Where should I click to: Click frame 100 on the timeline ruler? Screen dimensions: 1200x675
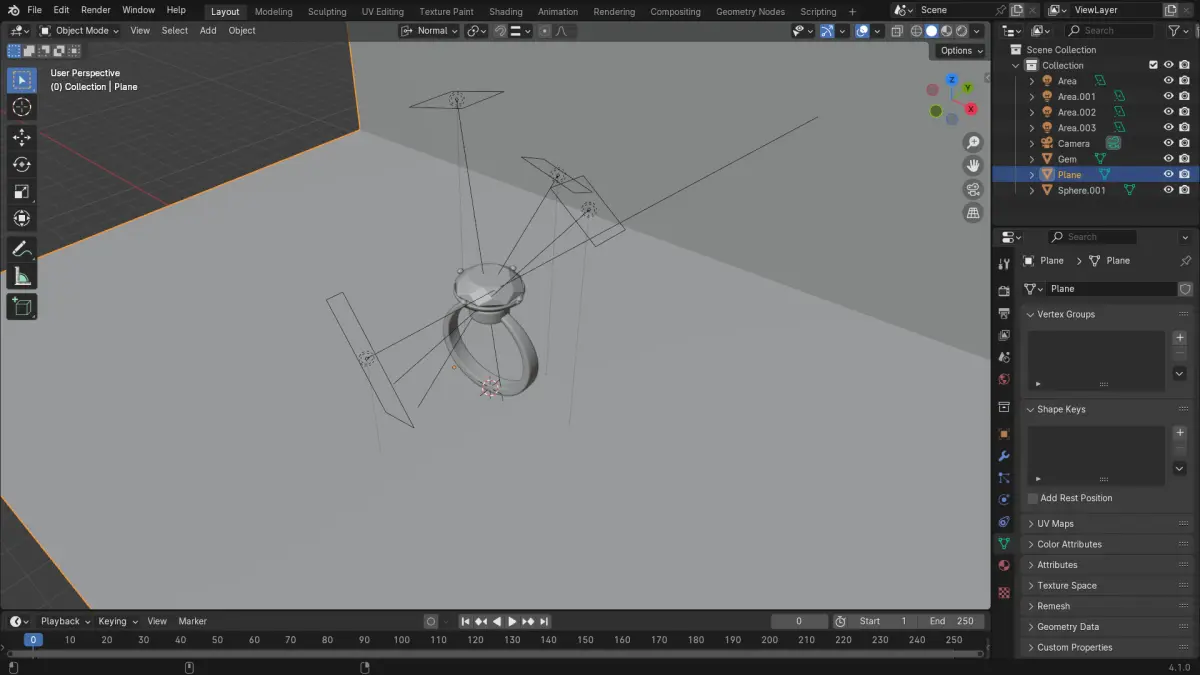(401, 640)
